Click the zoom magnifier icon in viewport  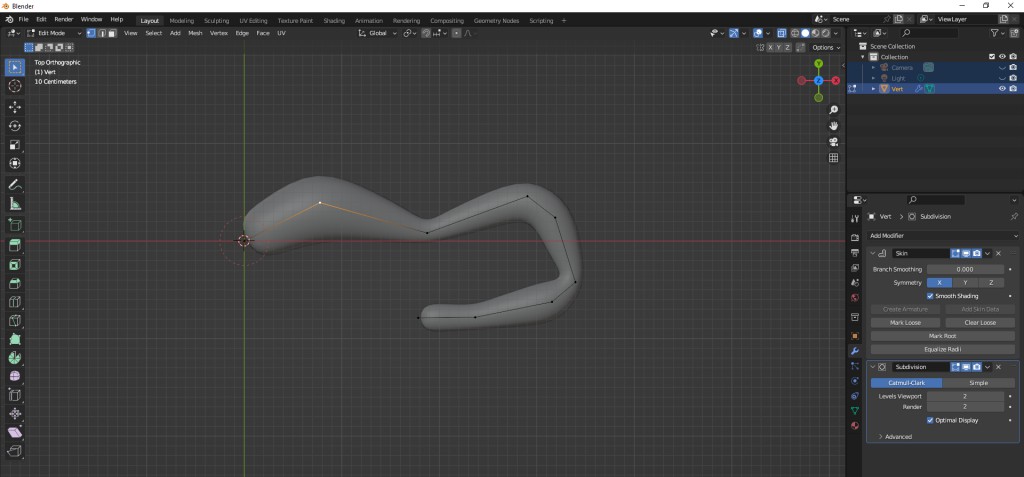[x=833, y=109]
